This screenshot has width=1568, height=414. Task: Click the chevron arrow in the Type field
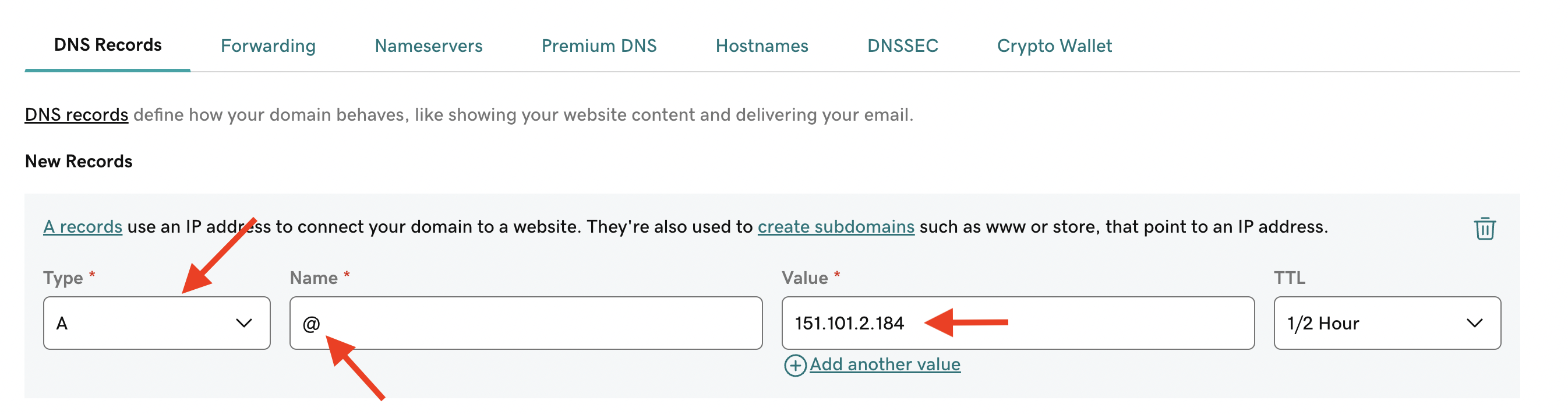244,323
